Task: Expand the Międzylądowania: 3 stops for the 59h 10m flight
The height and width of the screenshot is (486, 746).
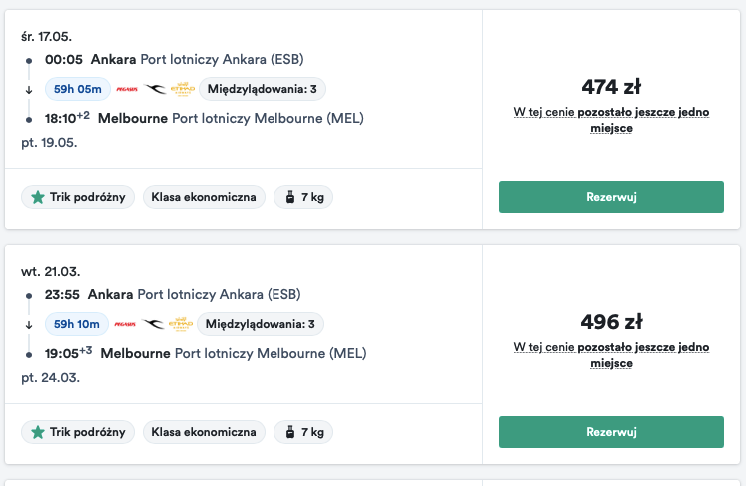Action: click(260, 324)
